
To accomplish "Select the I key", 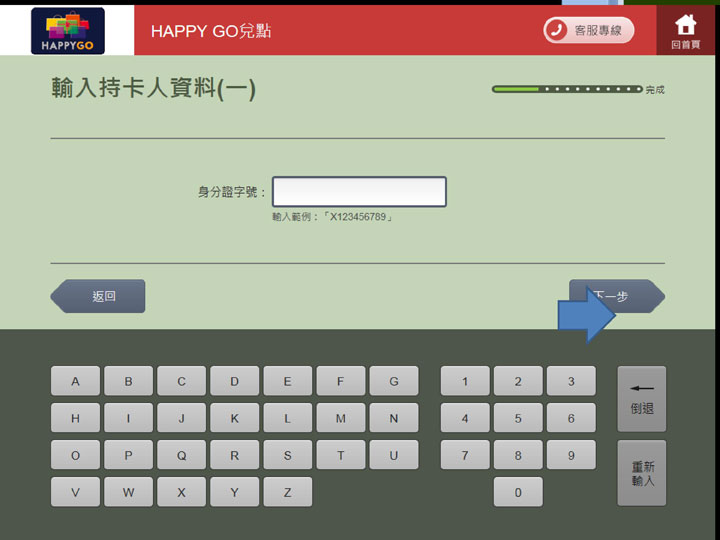I will point(129,418).
